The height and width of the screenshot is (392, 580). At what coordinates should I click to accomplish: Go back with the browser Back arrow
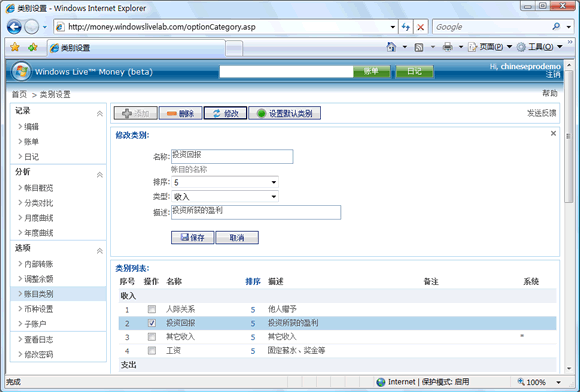click(14, 27)
